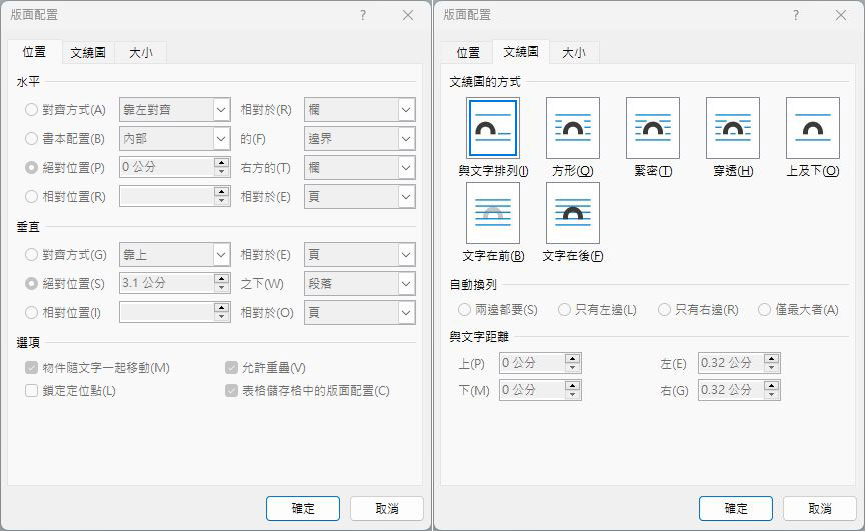Pick the 文字在後 behind text icon
Screen dimensions: 867x531
tap(572, 213)
